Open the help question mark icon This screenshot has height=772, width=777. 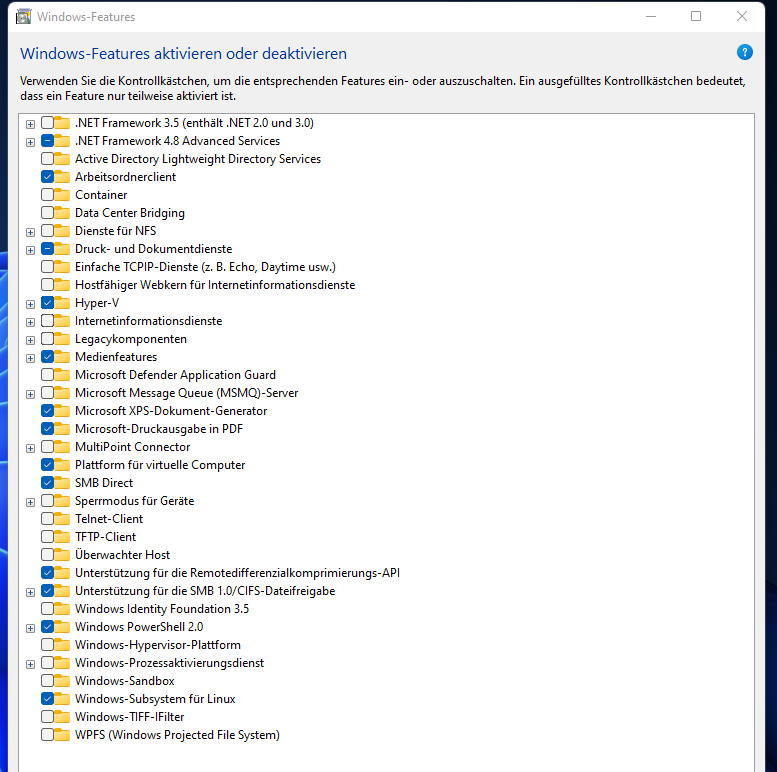tap(744, 52)
